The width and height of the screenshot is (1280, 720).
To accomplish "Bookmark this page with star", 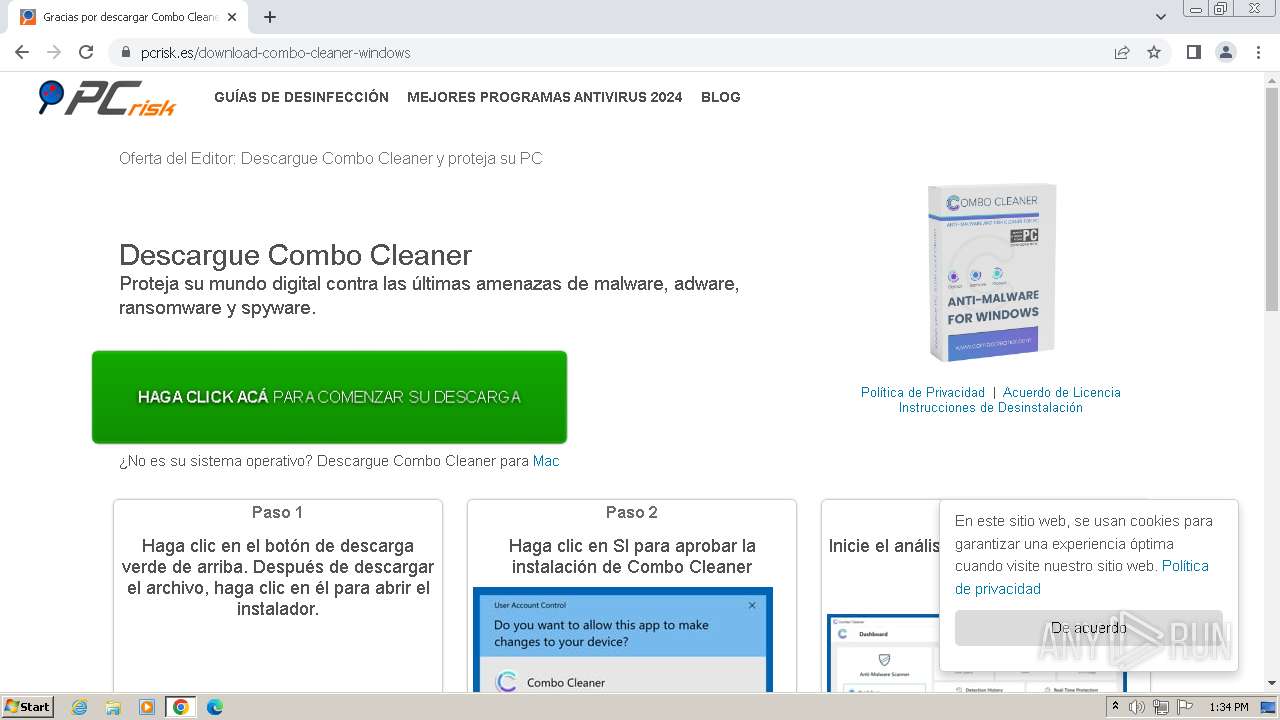I will (x=1154, y=53).
